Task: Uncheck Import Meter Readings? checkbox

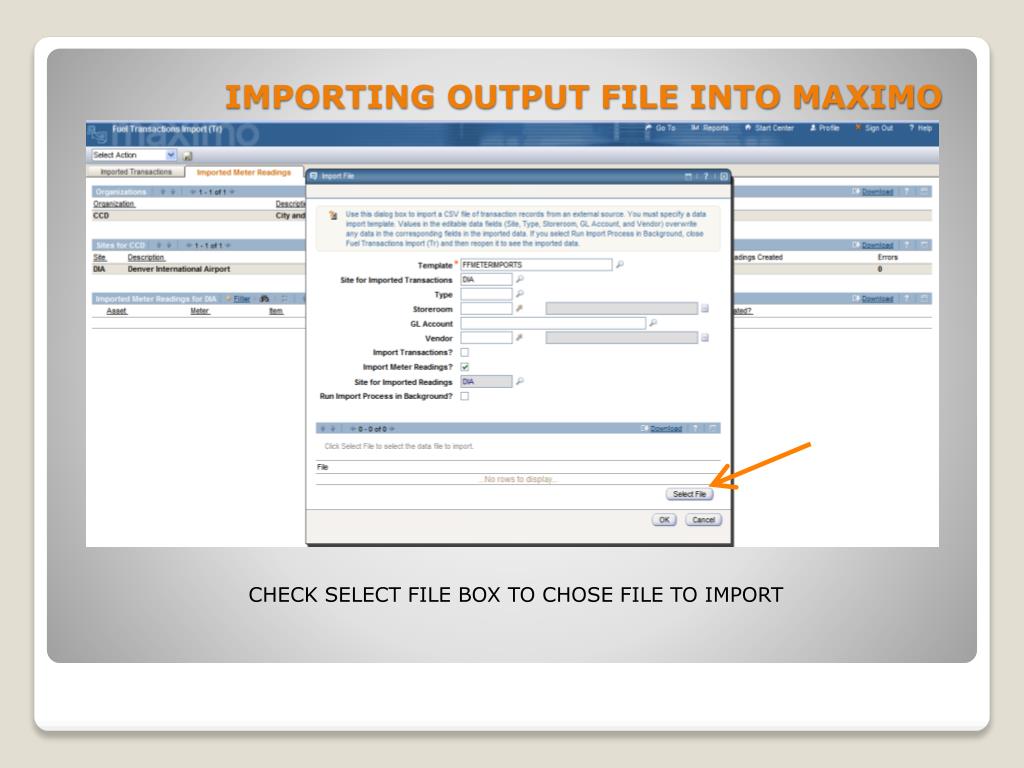Action: [x=464, y=367]
